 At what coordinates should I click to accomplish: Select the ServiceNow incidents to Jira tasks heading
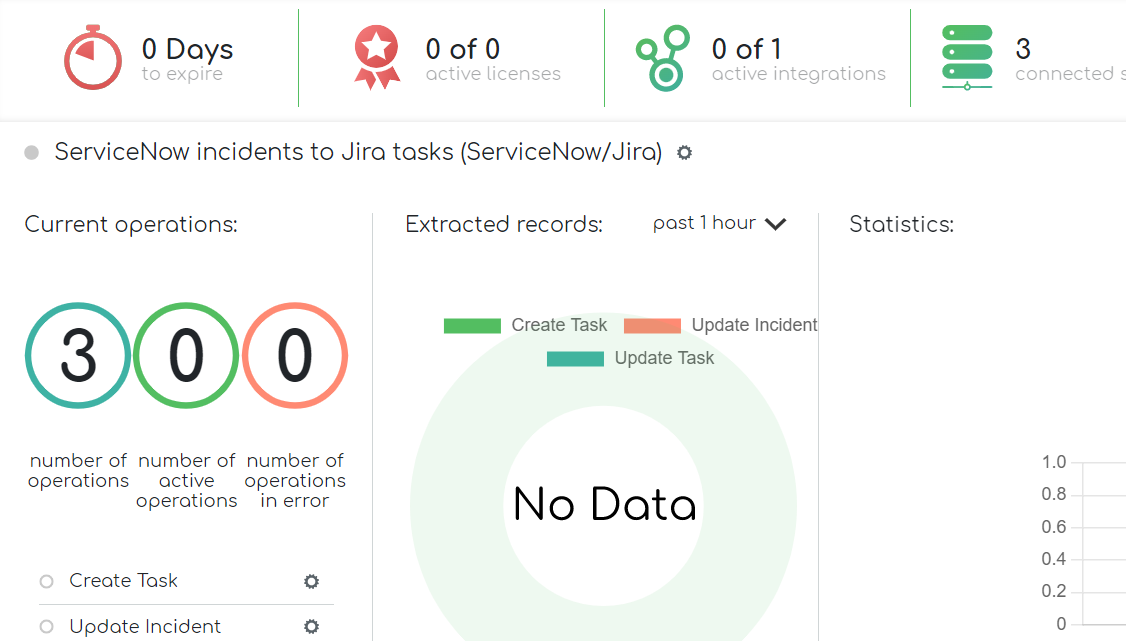click(x=364, y=152)
